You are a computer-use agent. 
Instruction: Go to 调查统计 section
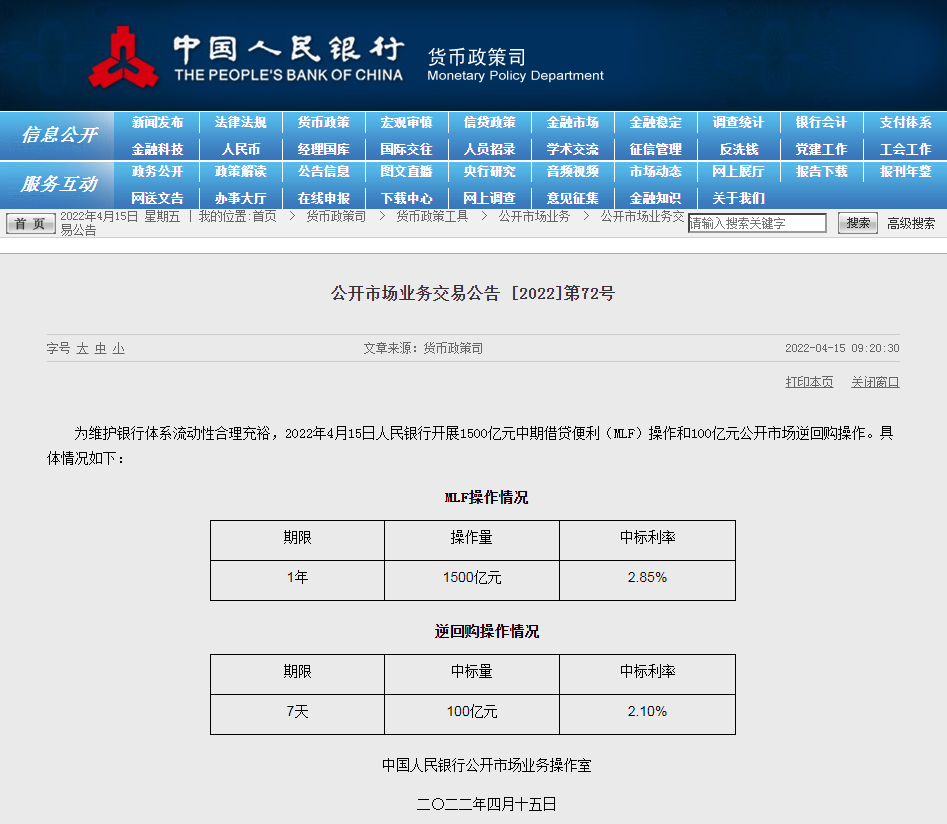click(x=739, y=123)
